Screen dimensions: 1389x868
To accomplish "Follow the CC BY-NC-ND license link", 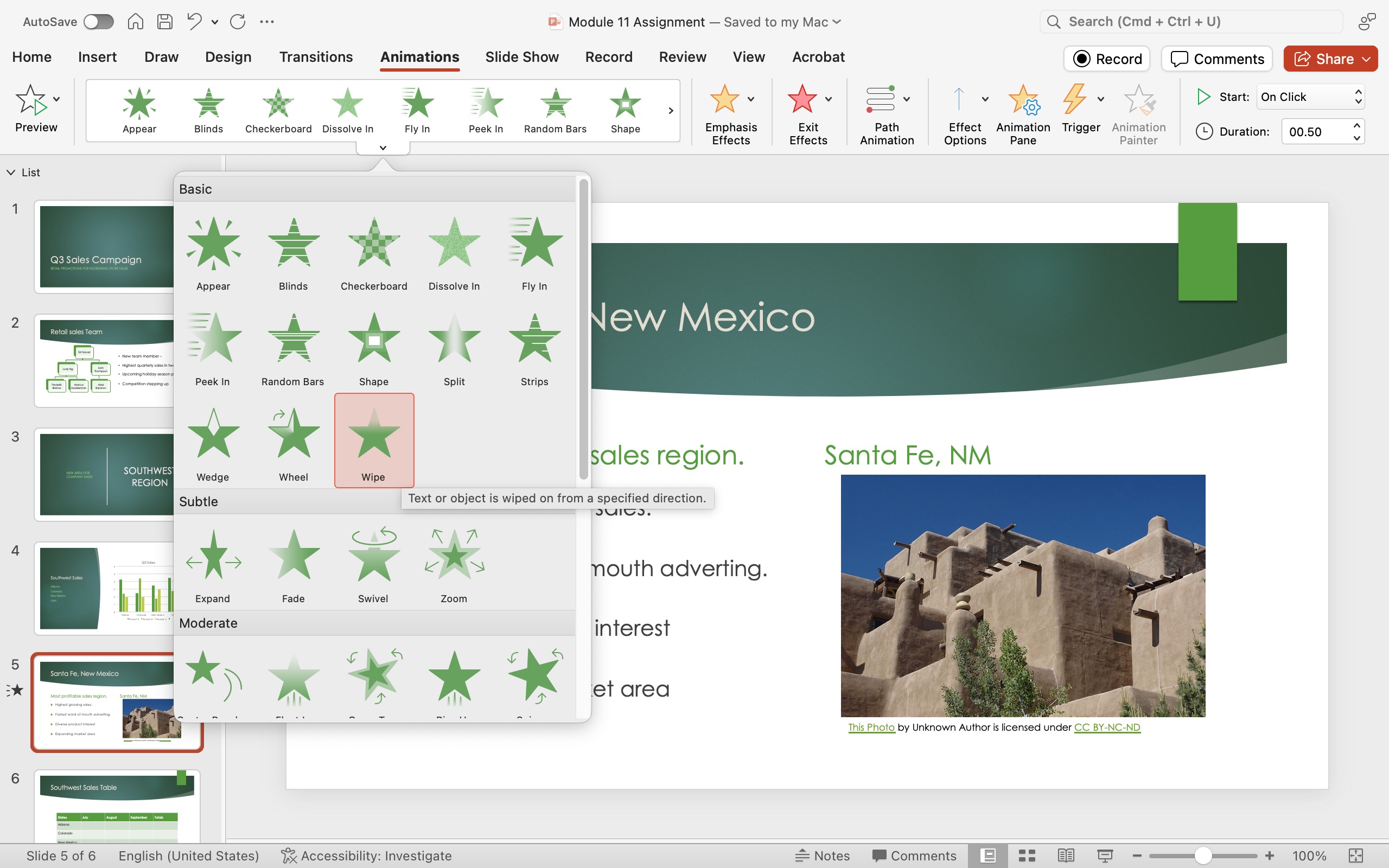I will point(1107,727).
